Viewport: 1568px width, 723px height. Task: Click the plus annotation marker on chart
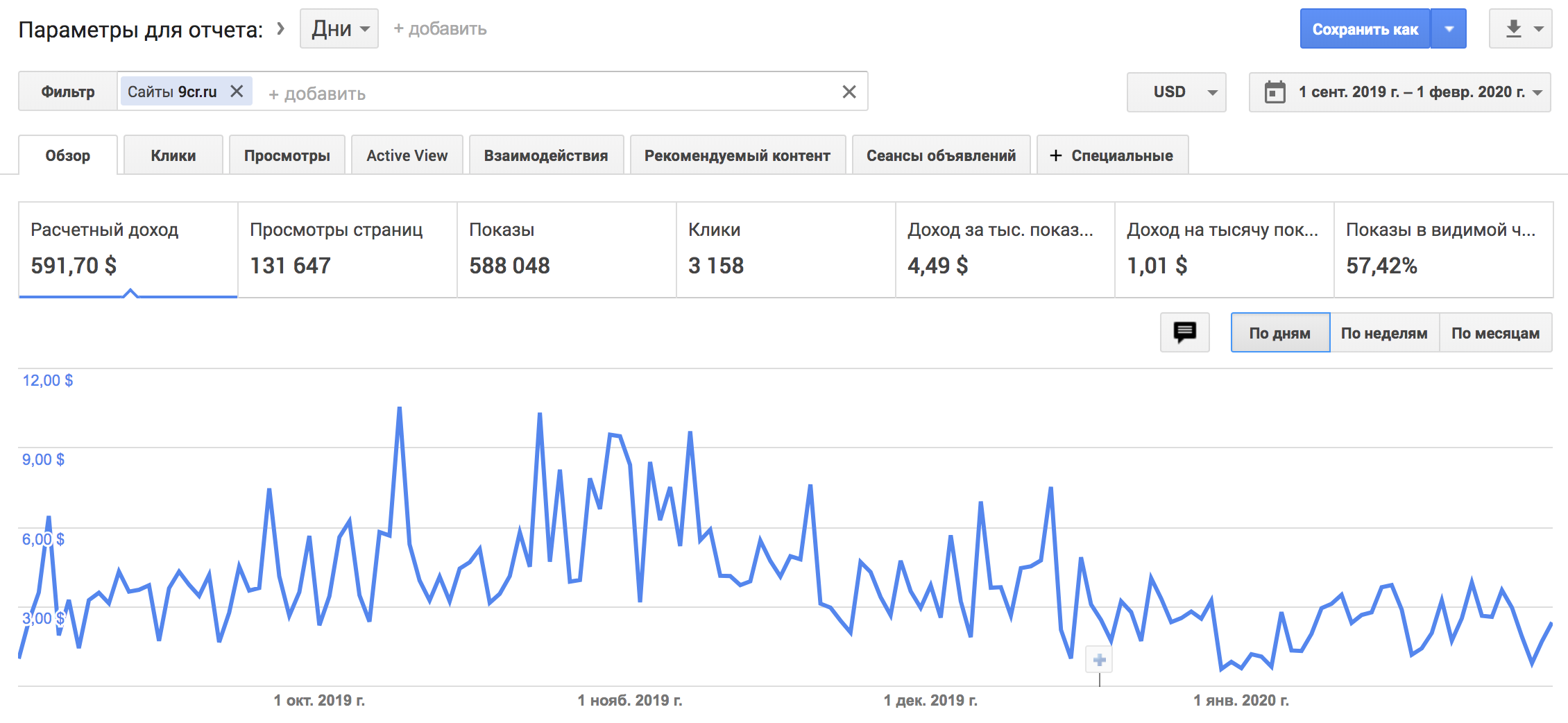1099,660
